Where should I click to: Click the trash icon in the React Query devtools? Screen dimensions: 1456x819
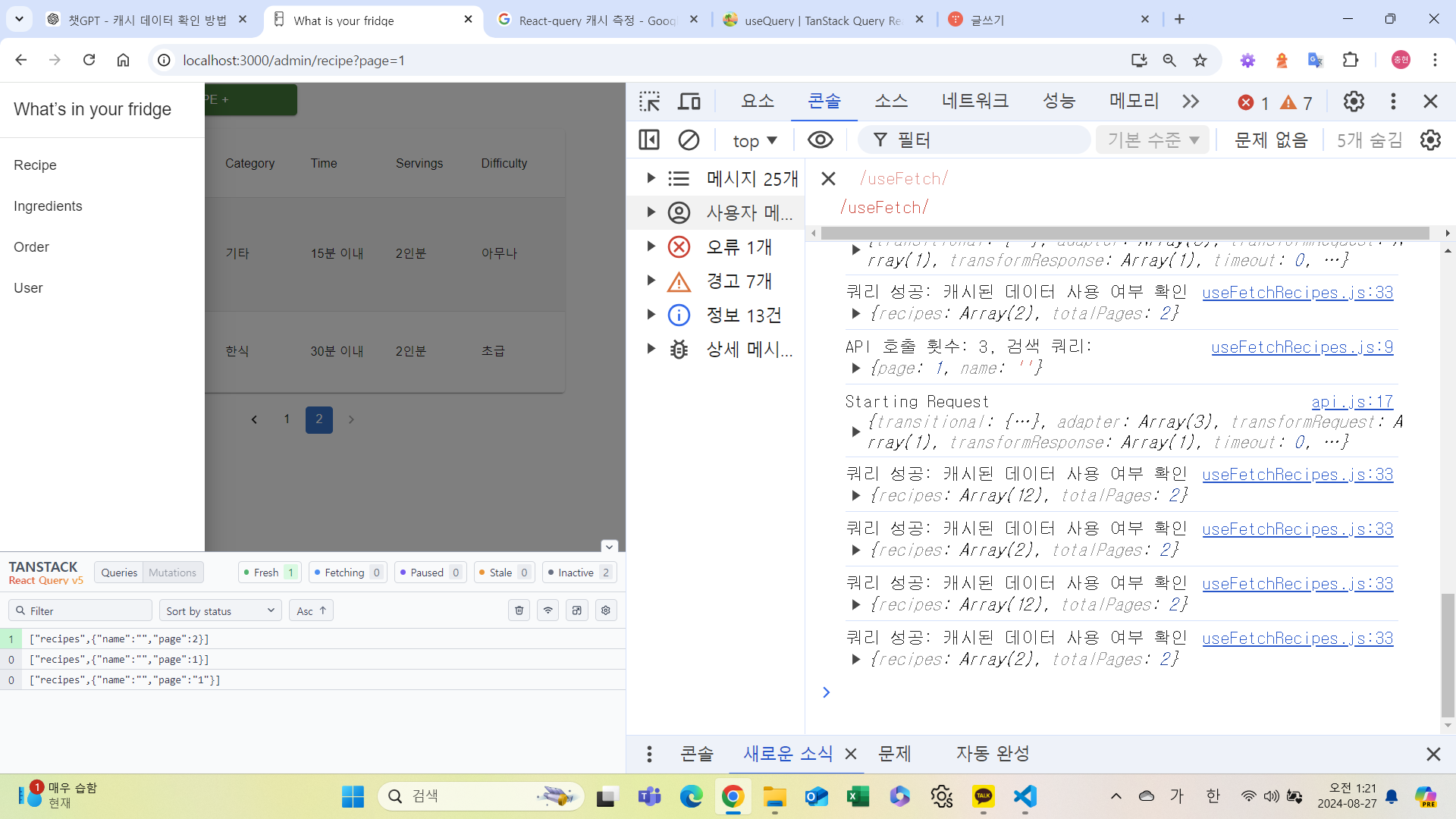point(519,610)
